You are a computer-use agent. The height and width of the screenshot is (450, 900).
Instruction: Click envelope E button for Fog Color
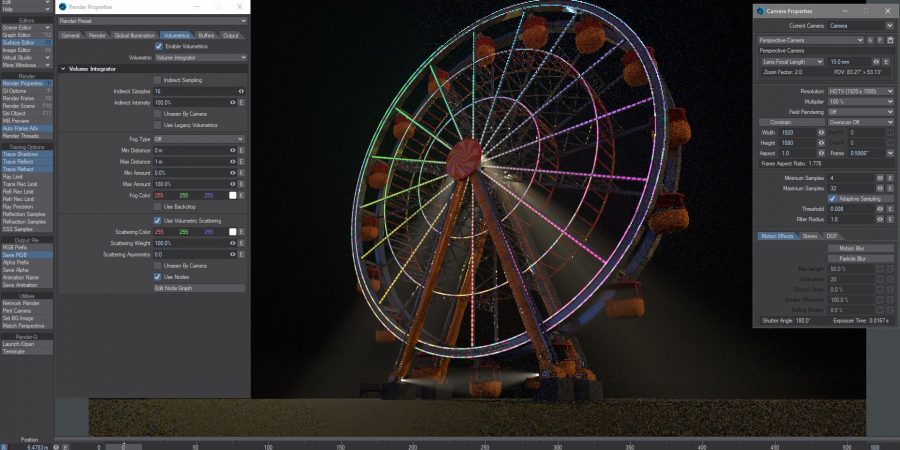tap(242, 195)
